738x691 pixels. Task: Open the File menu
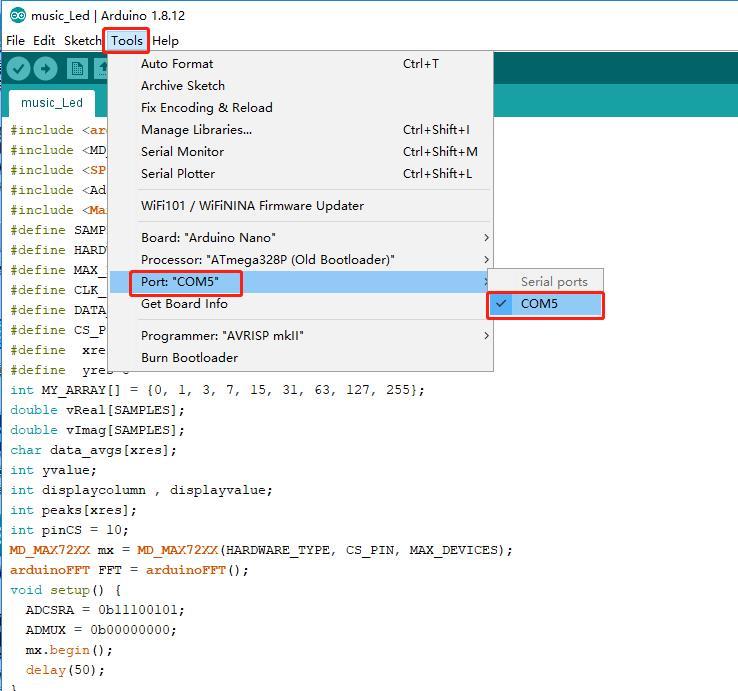15,41
